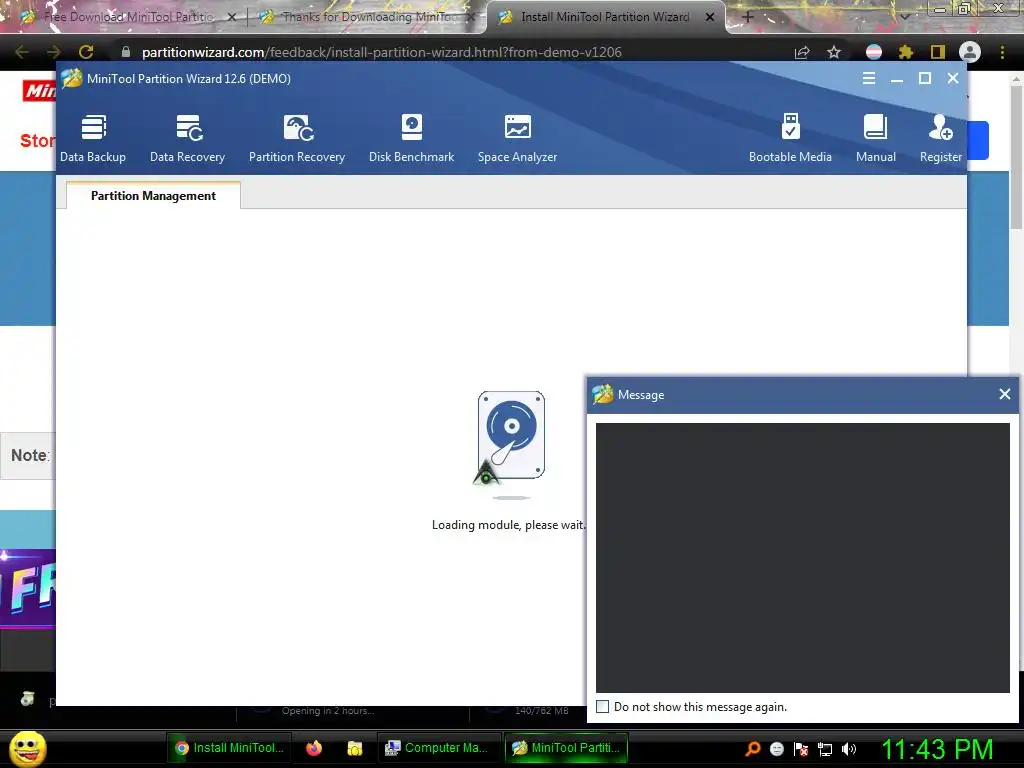Open the striped circle browser extension
The image size is (1024, 768).
pos(874,52)
